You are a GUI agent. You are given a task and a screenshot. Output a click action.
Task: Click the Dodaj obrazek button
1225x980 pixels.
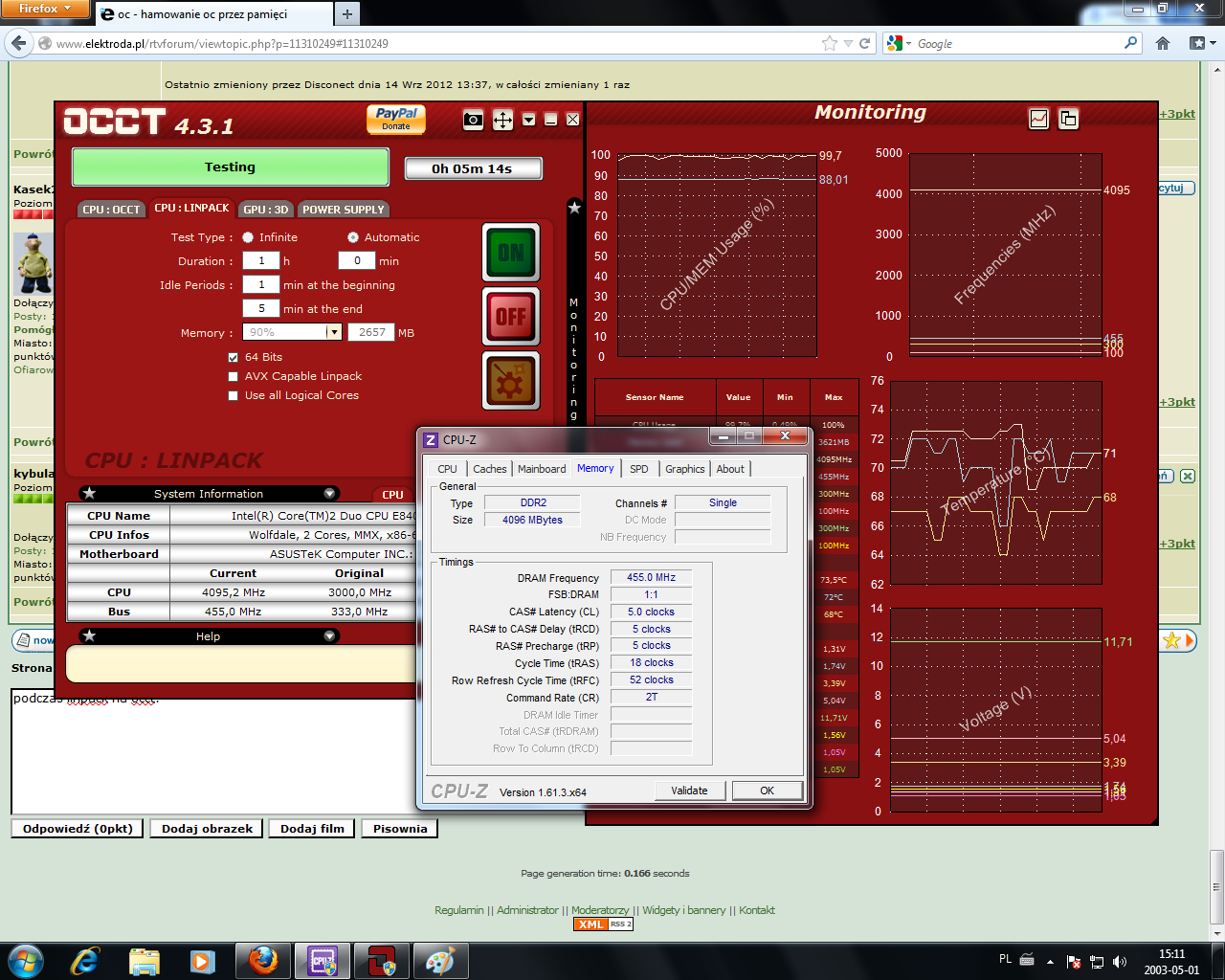tap(208, 829)
